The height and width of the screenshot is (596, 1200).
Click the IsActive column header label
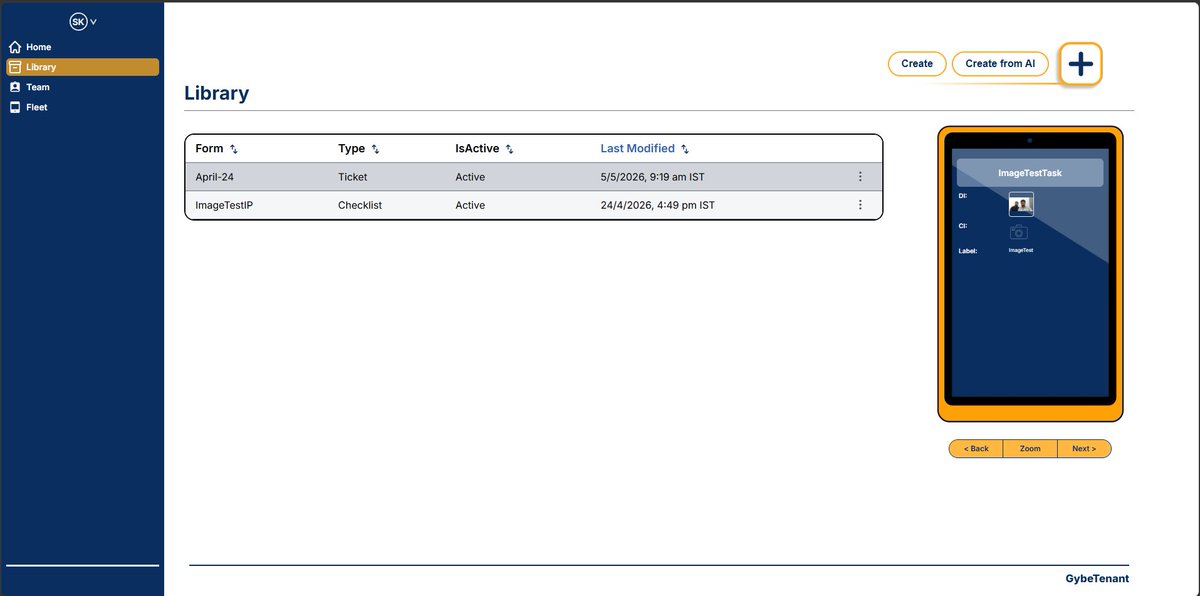pyautogui.click(x=477, y=148)
